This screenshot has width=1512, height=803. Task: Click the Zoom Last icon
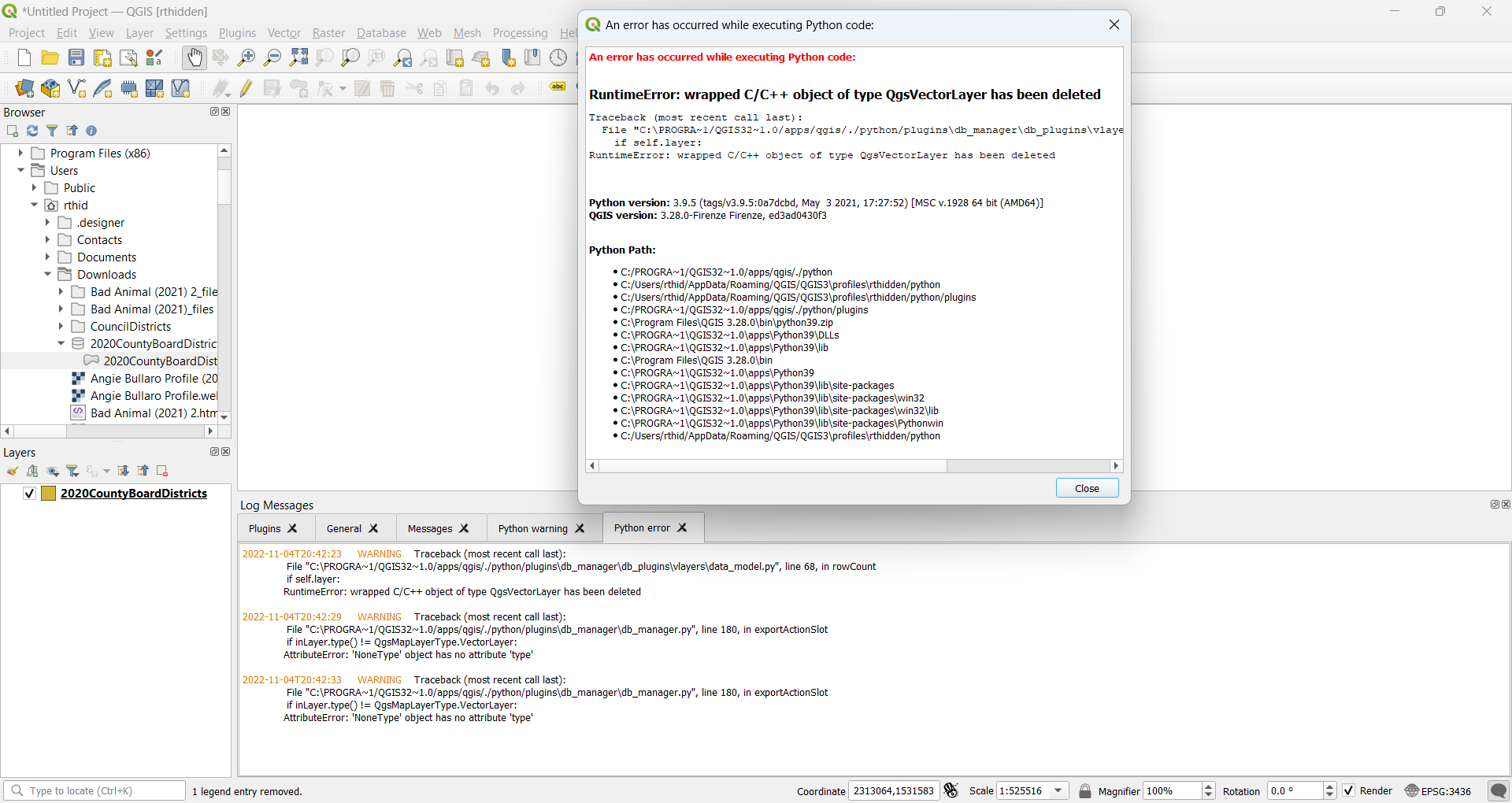pos(403,57)
